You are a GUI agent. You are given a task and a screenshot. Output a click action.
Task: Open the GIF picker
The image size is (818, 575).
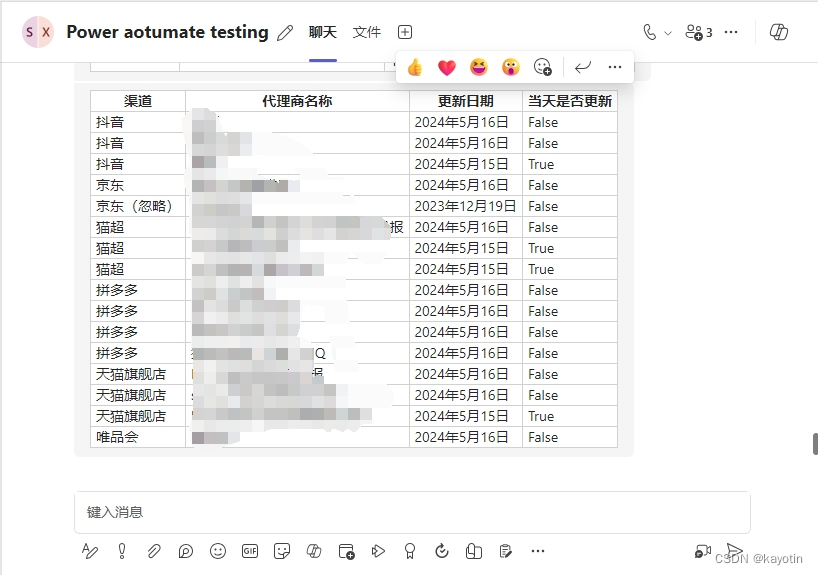coord(250,551)
